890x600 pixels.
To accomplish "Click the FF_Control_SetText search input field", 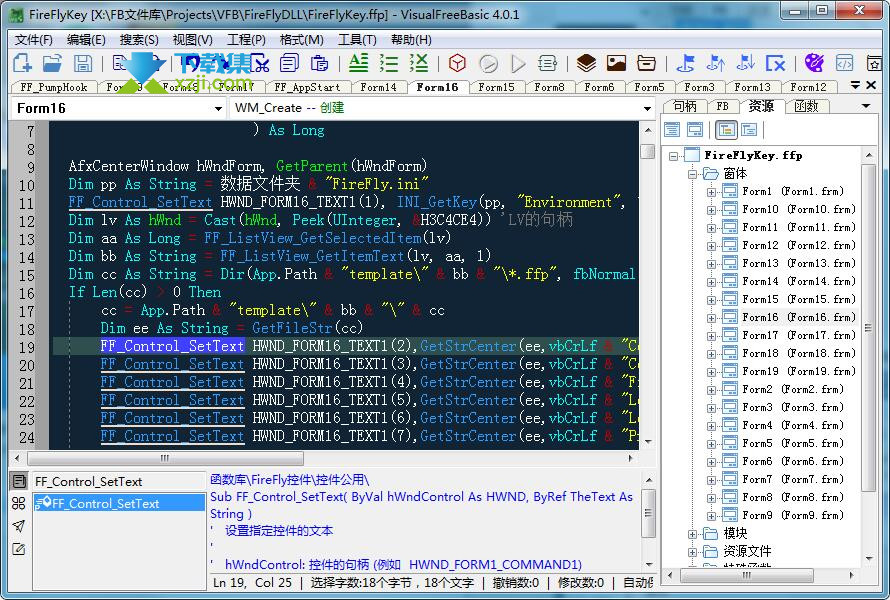I will tap(119, 482).
